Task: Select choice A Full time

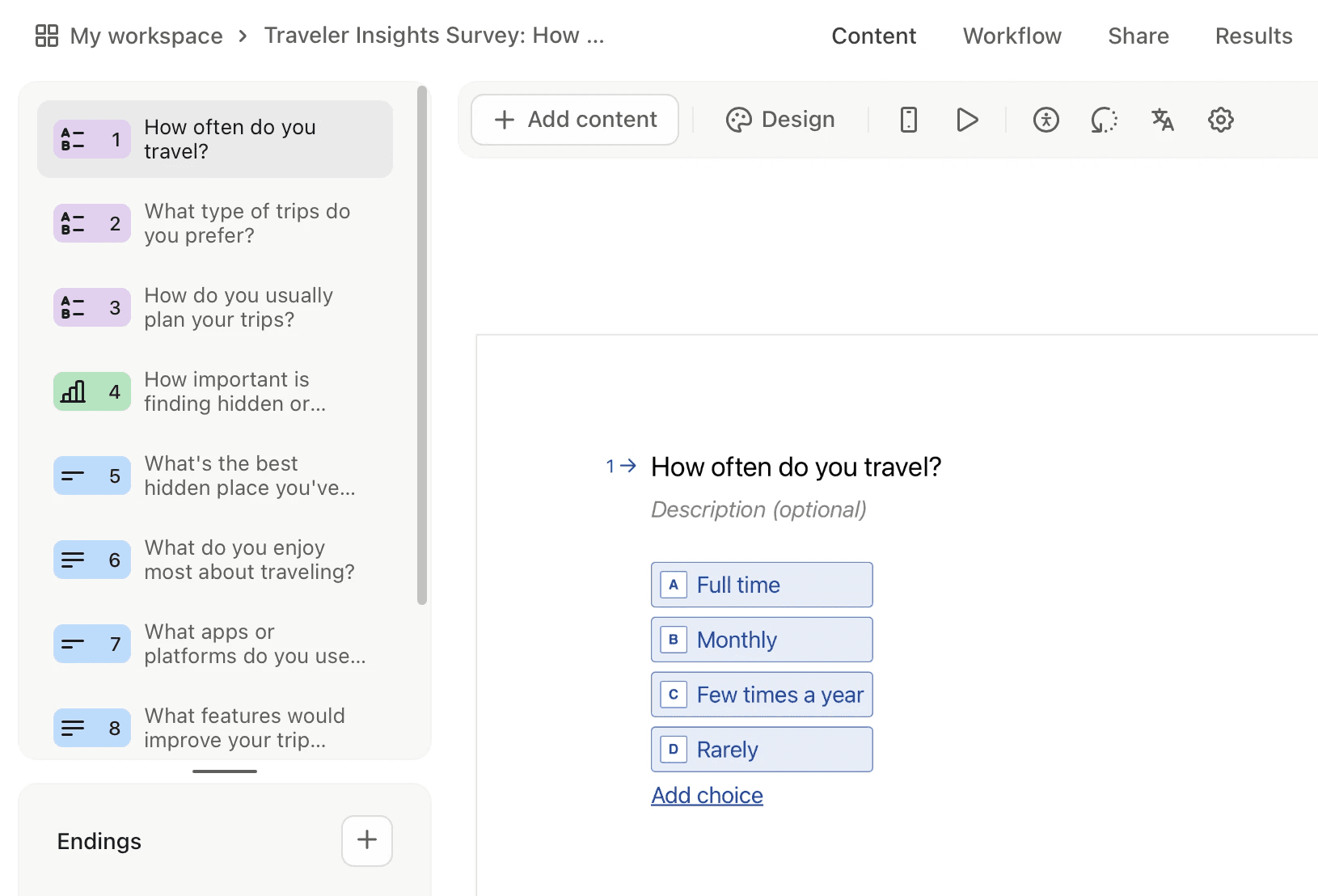Action: pos(761,585)
